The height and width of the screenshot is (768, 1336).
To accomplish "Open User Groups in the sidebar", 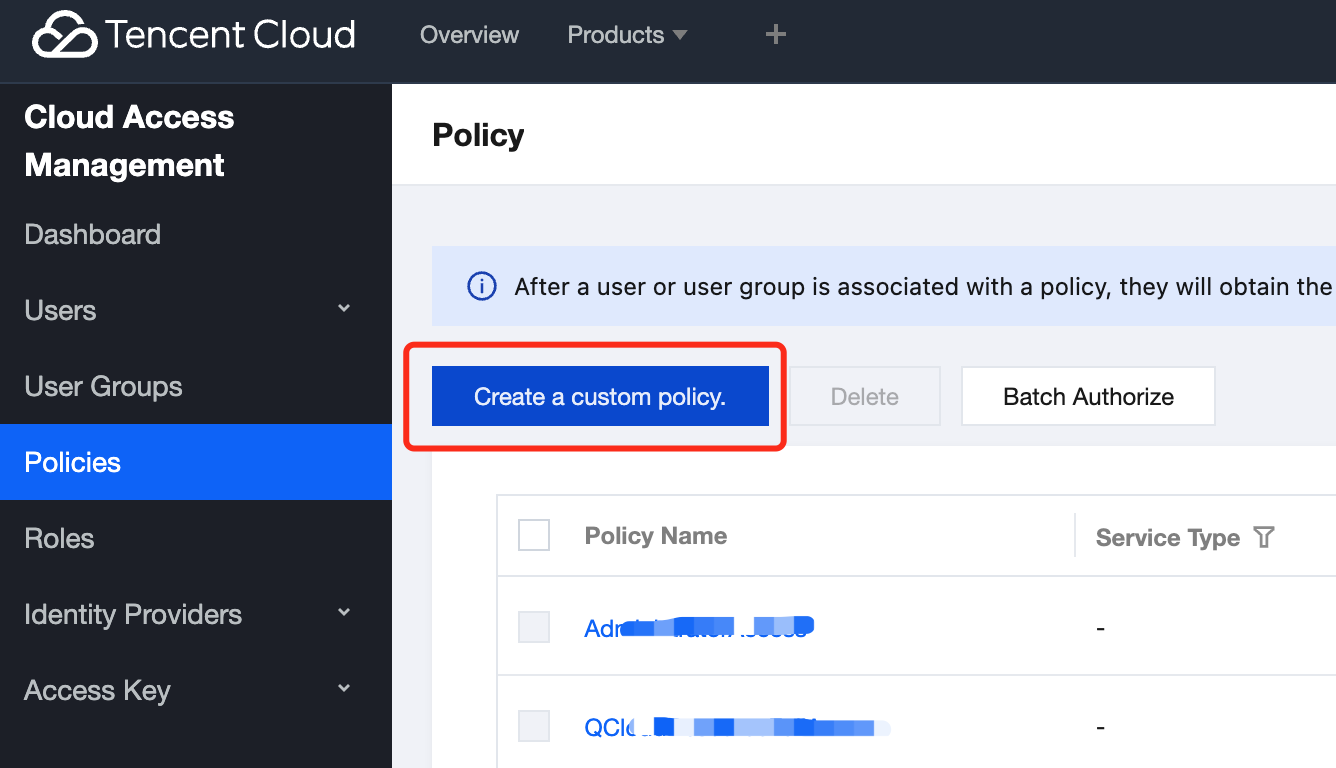I will pyautogui.click(x=103, y=387).
